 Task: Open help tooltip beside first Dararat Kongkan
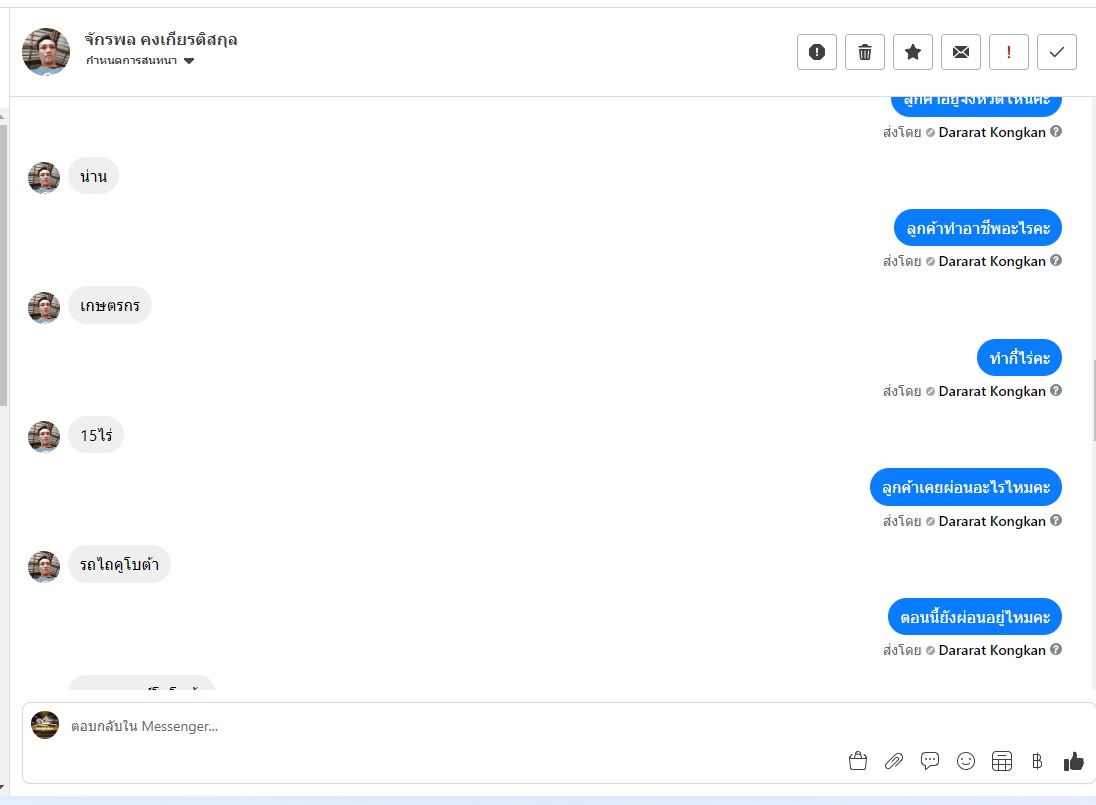pyautogui.click(x=1056, y=131)
